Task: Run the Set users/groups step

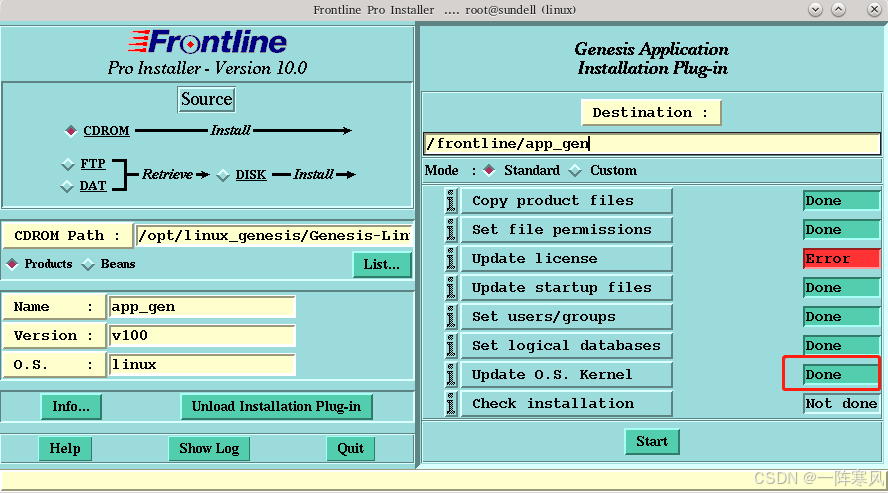Action: point(566,316)
